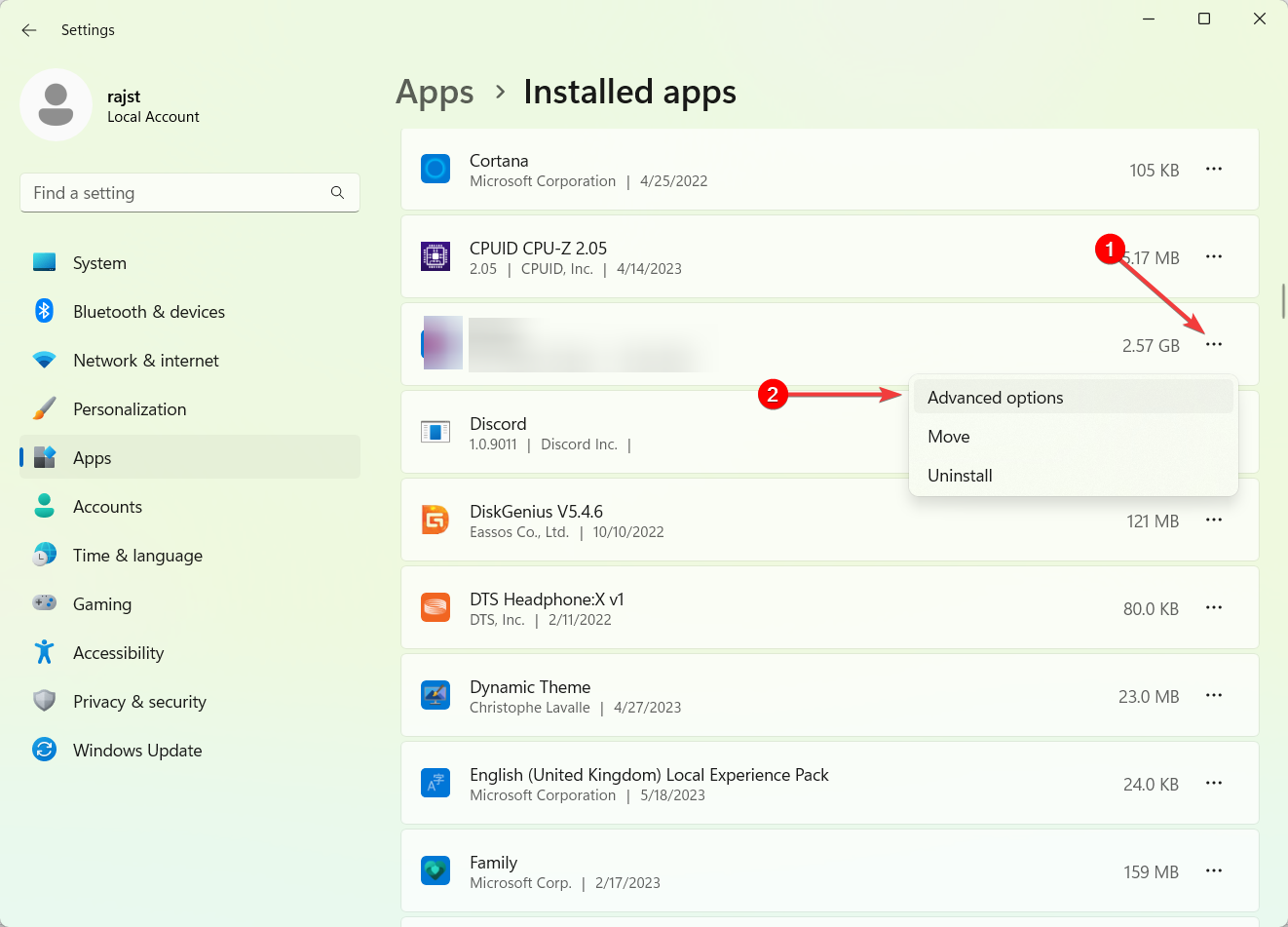Click the CPUID CPU-Z app icon

[x=436, y=257]
